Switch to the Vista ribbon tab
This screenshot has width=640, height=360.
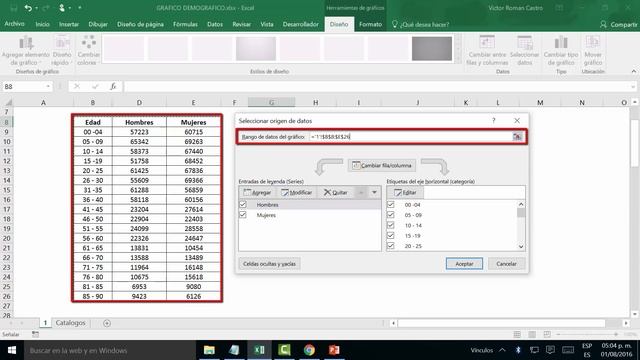(x=267, y=24)
